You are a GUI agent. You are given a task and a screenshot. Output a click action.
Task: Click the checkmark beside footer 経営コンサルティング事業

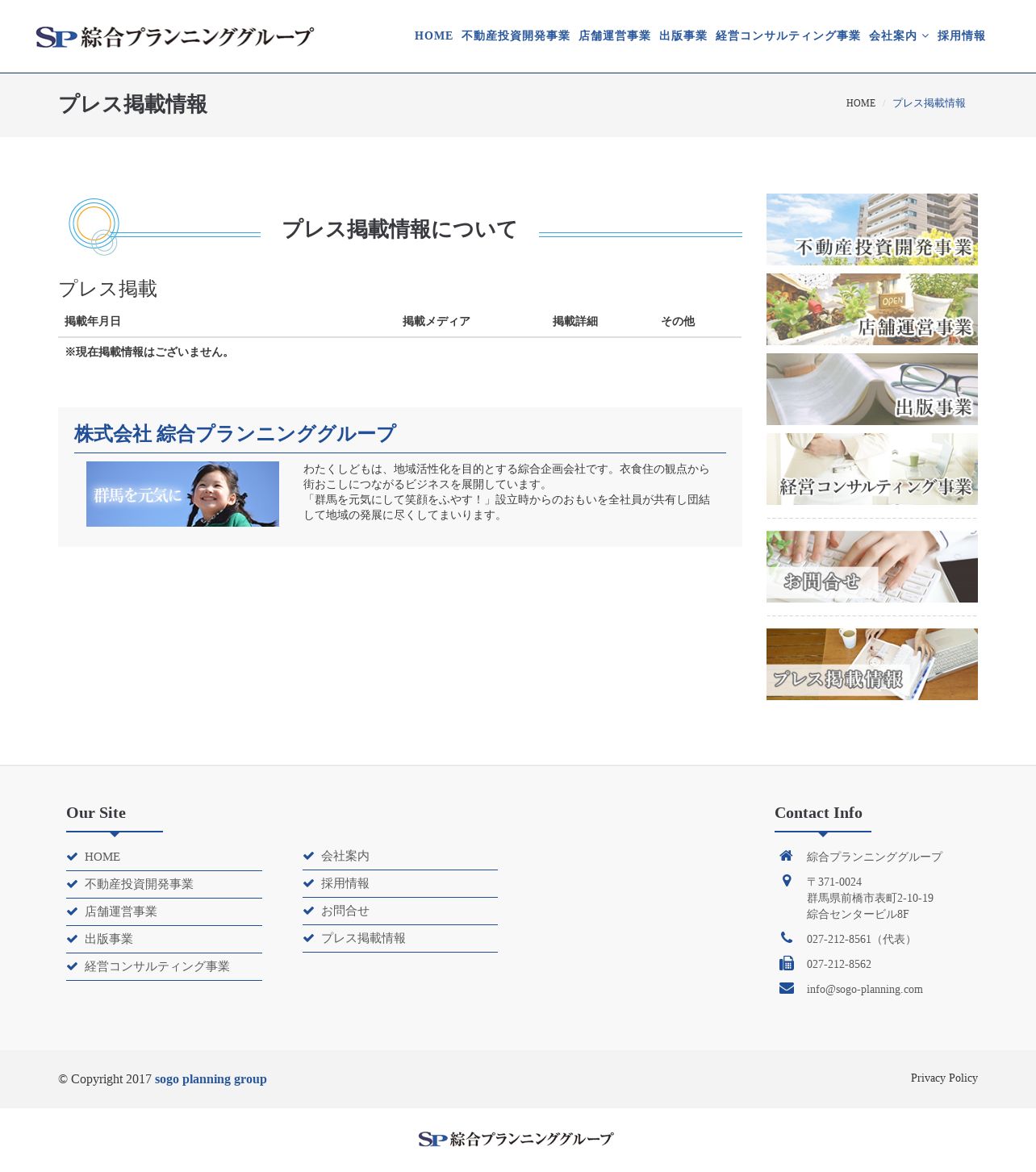point(72,966)
